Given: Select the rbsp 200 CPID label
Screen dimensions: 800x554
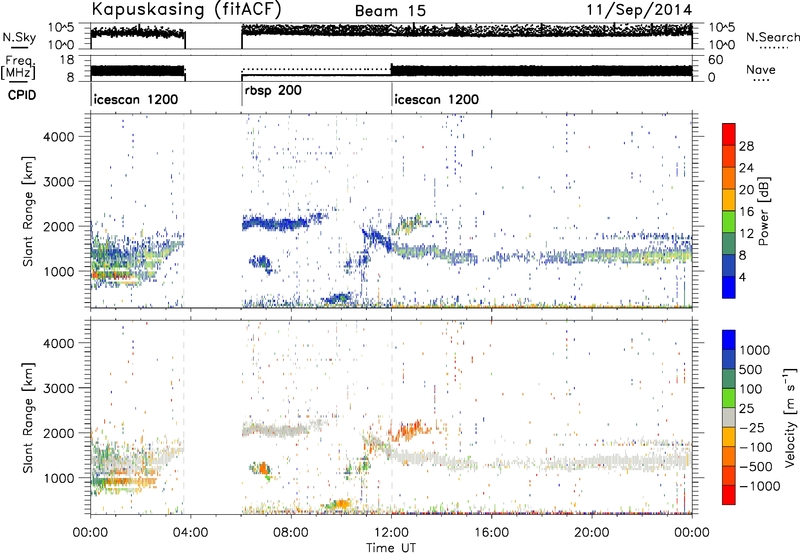Looking at the screenshot, I should pyautogui.click(x=273, y=91).
